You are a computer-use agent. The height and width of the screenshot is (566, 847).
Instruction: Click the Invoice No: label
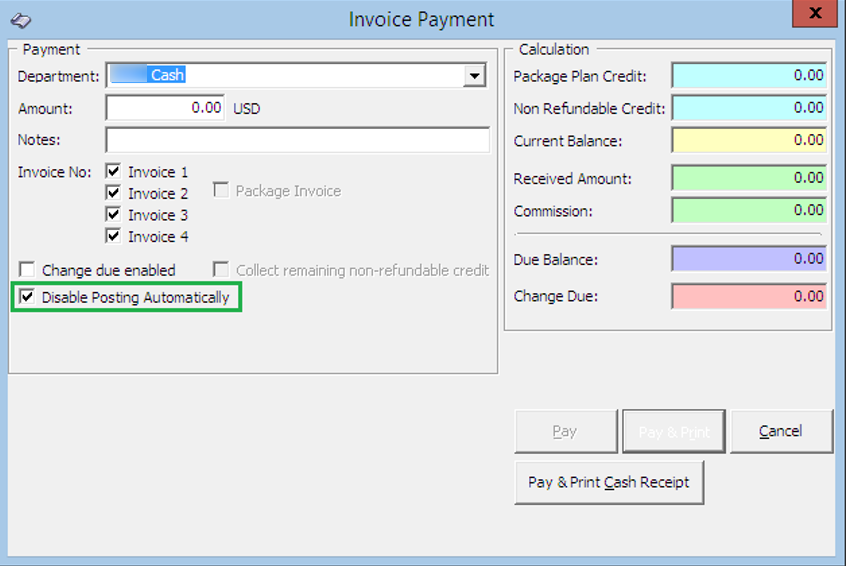pos(54,172)
